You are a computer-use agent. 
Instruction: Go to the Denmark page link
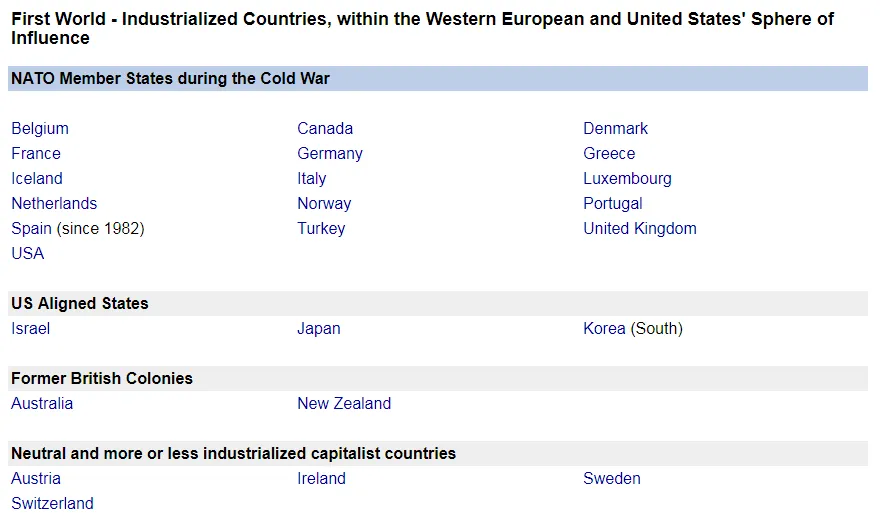coord(615,128)
